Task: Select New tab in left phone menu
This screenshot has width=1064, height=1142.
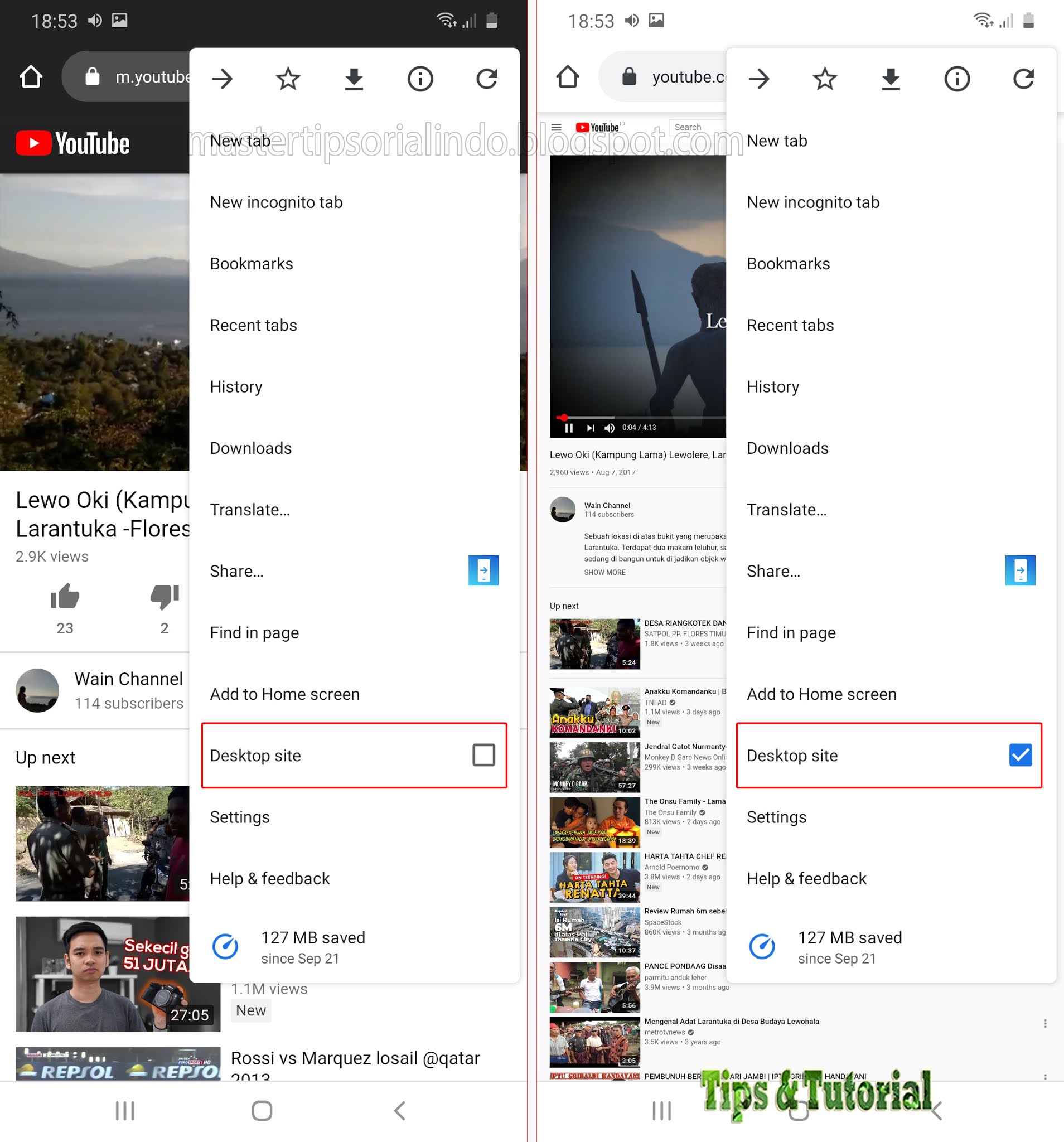Action: tap(354, 141)
